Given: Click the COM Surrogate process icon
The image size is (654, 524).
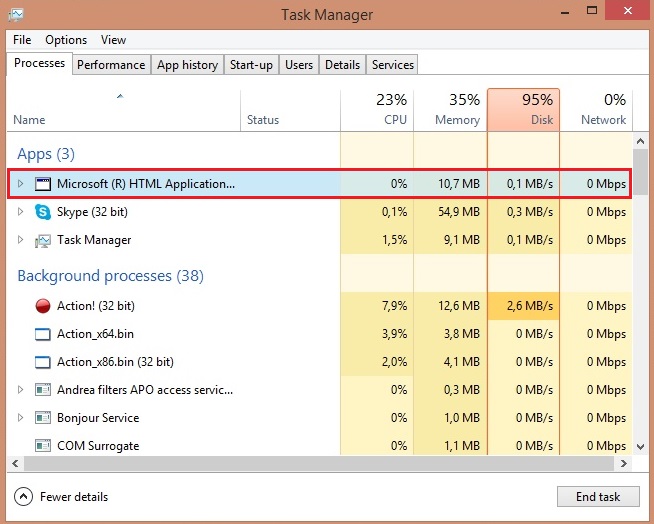Looking at the screenshot, I should tap(43, 446).
